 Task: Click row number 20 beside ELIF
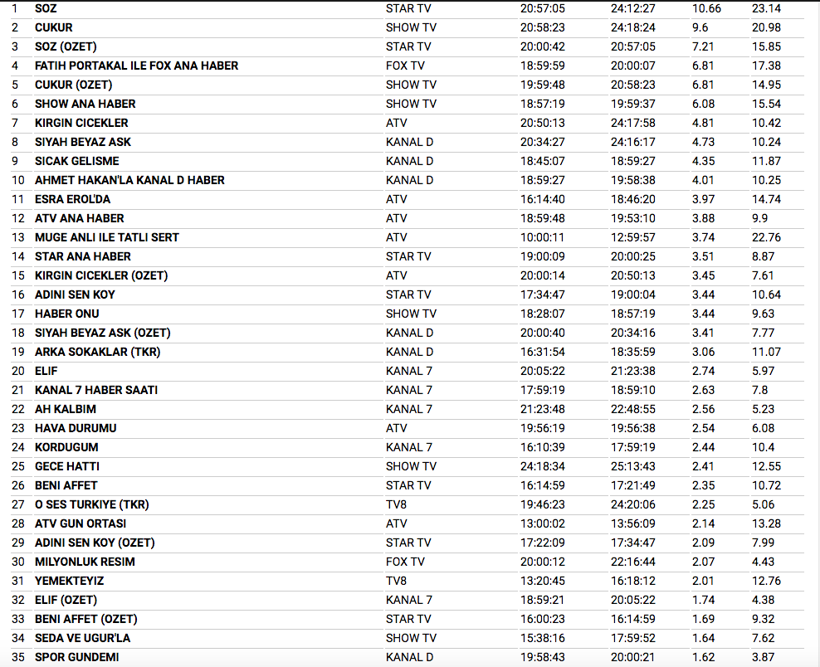(x=18, y=371)
